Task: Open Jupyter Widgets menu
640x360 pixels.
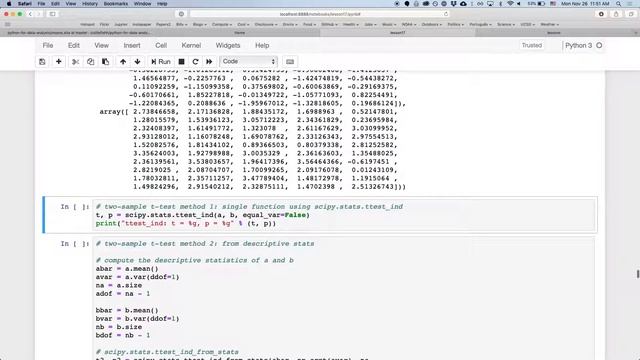Action: (228, 45)
